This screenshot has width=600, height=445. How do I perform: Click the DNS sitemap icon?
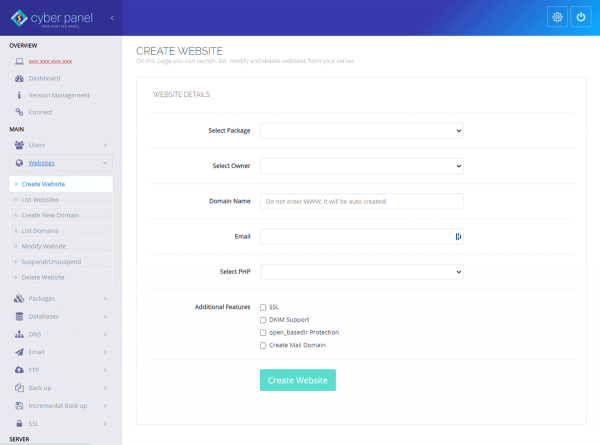19,334
